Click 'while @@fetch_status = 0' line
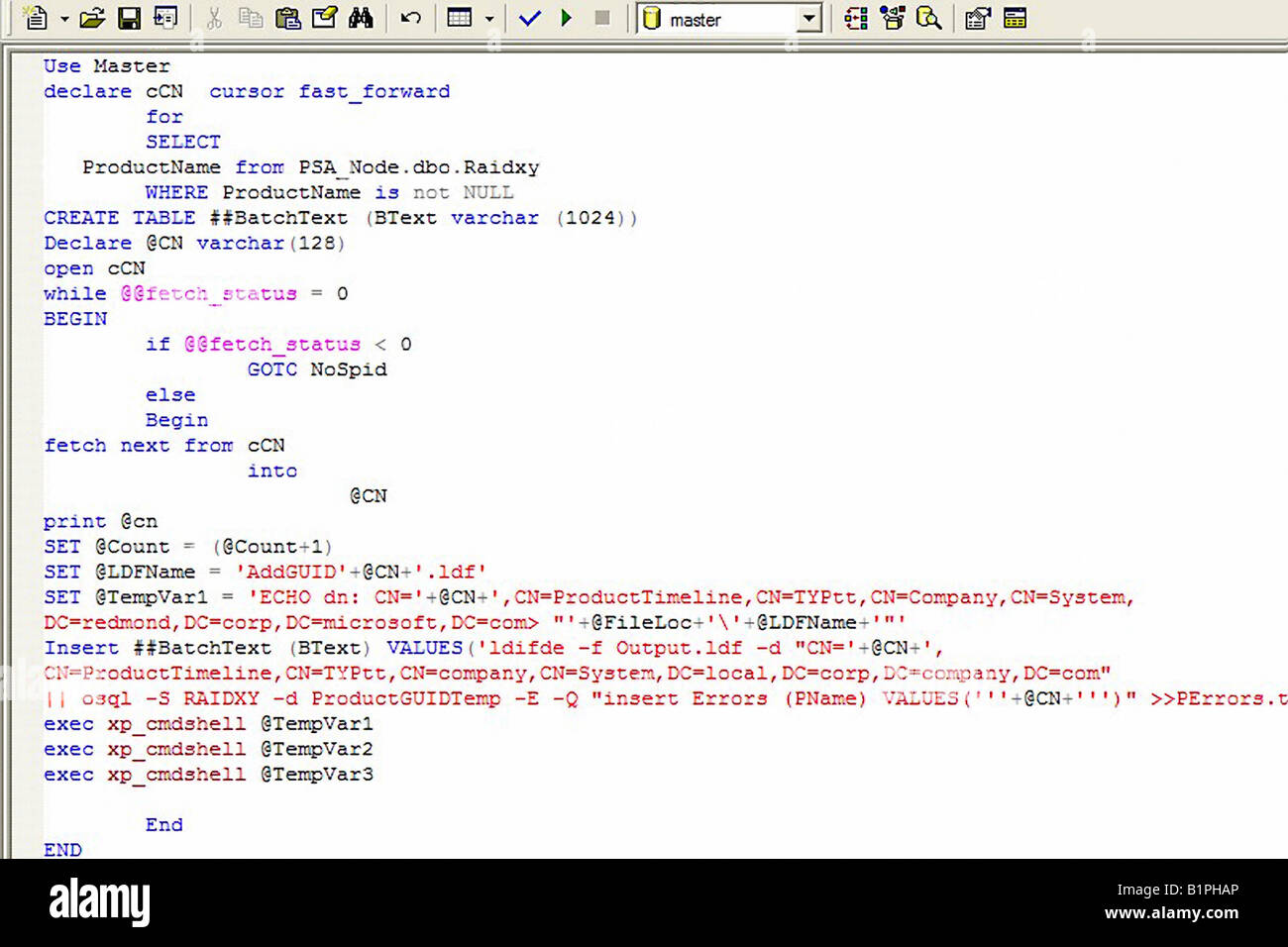The height and width of the screenshot is (947, 1288). 195,294
